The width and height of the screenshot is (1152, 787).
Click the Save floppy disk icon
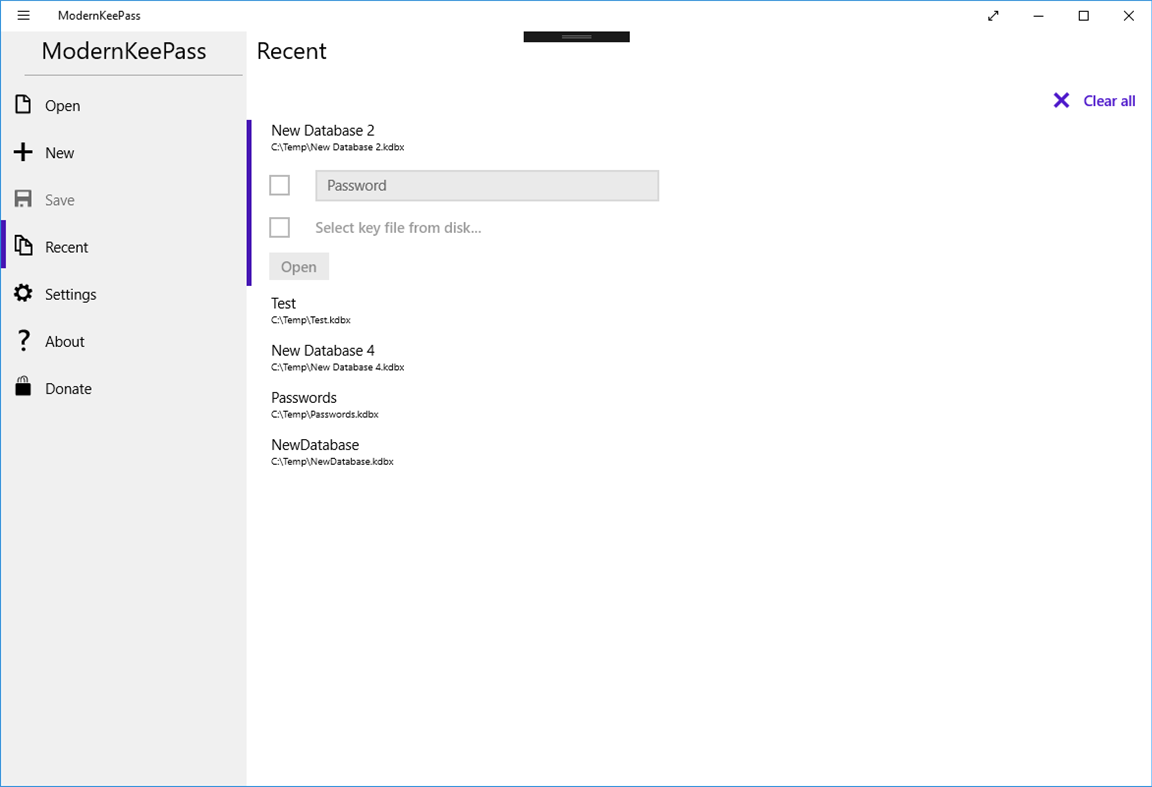(x=22, y=199)
